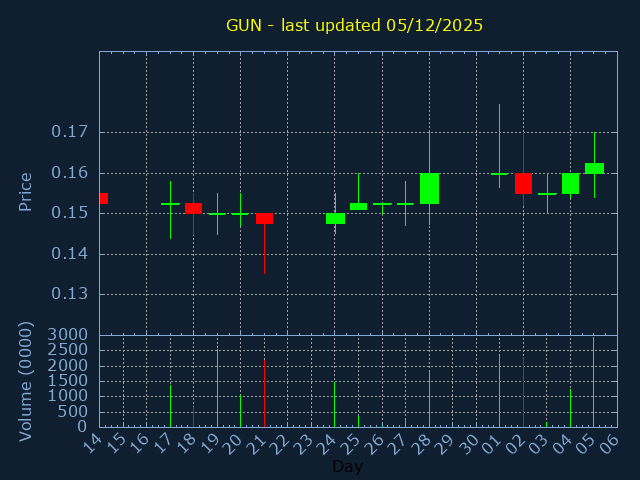This screenshot has height=480, width=640.
Task: Click the green volume bar on day 04
Action: pos(570,407)
